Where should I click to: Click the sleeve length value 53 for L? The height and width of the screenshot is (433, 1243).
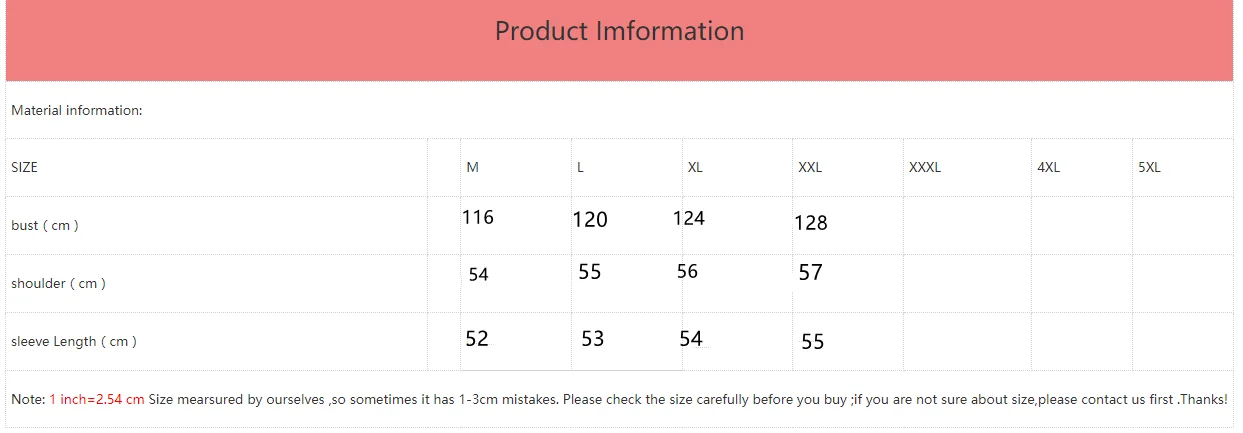tap(593, 339)
